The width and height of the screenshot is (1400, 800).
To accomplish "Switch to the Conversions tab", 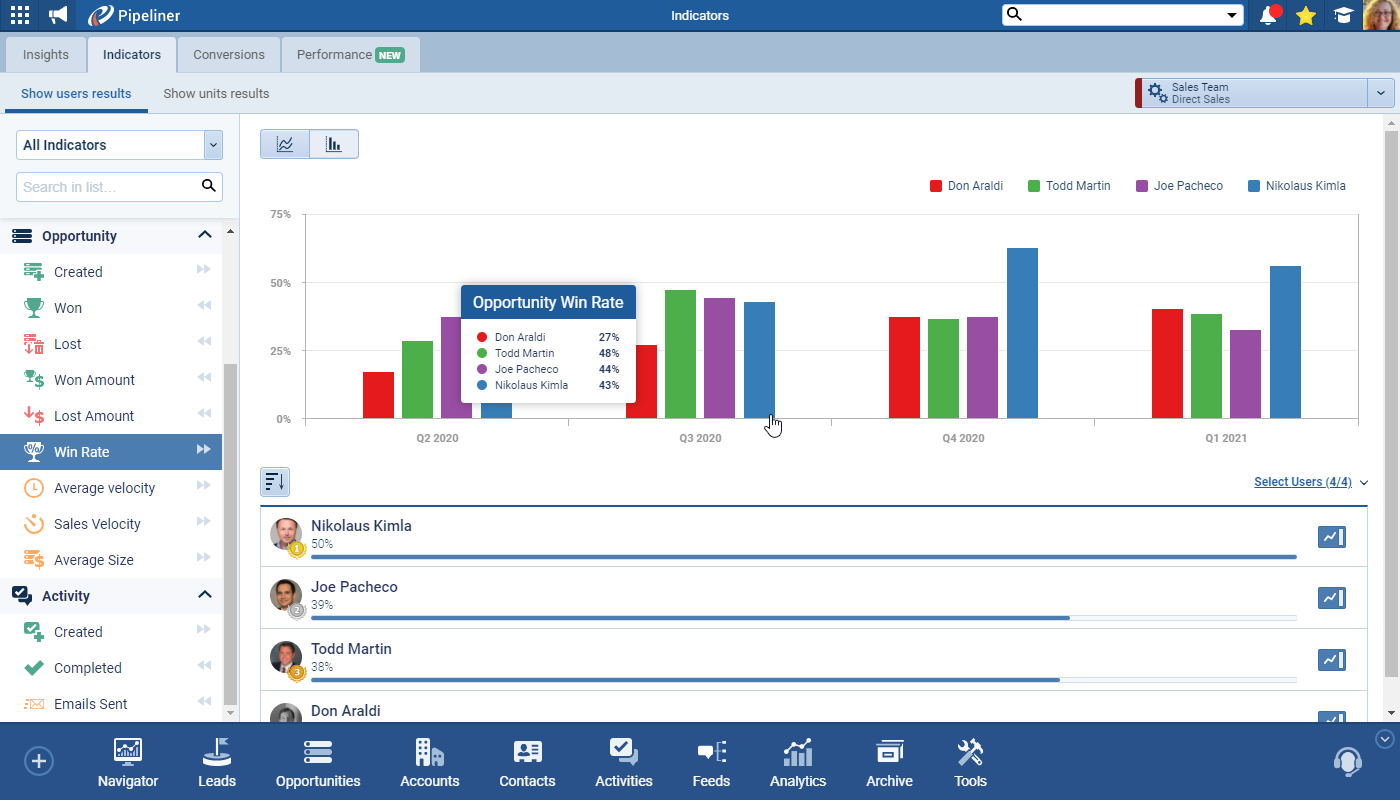I will click(x=229, y=55).
